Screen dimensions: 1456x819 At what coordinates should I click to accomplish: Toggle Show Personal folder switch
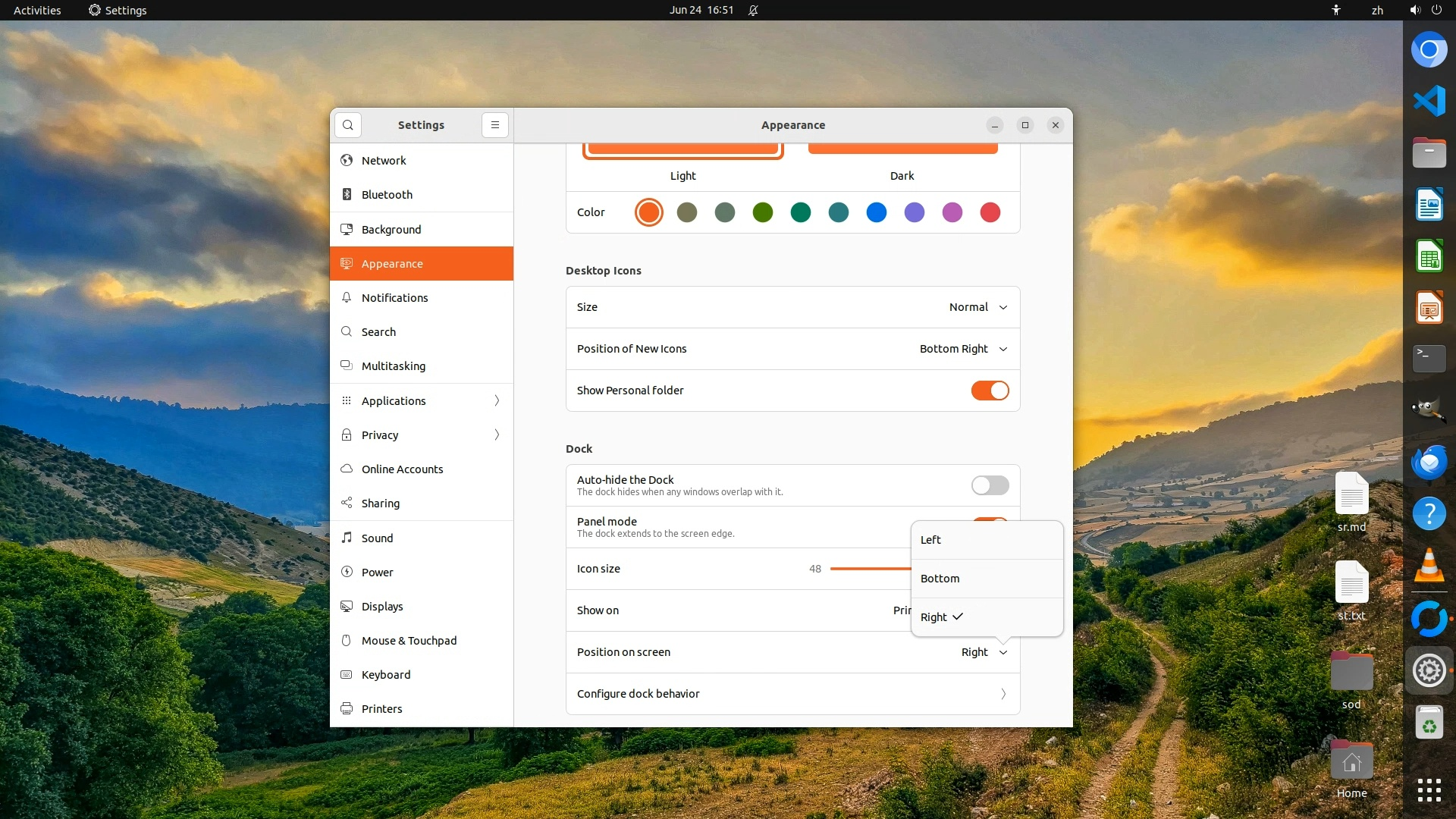(990, 391)
